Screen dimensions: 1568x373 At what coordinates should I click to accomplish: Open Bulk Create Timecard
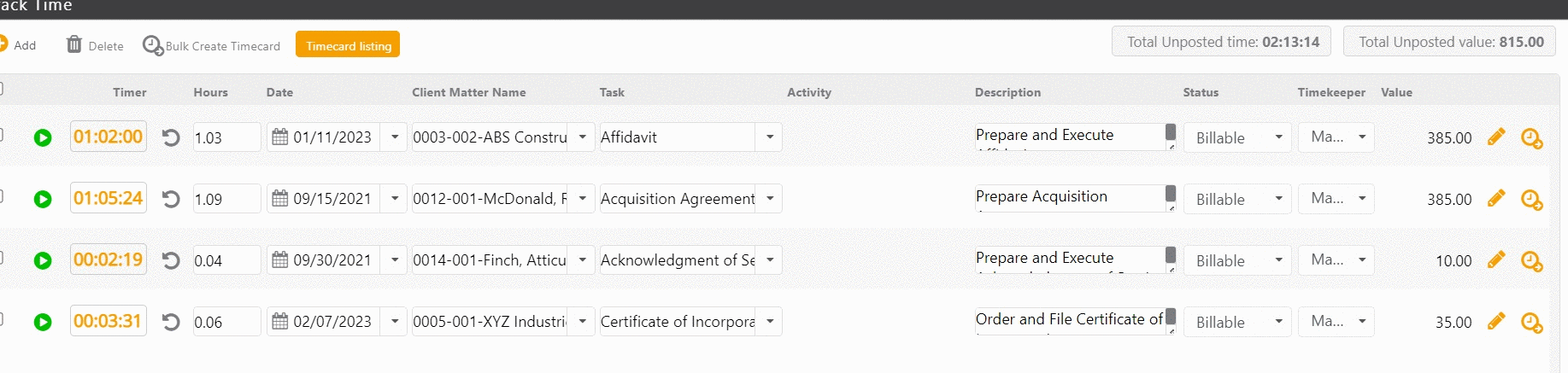pyautogui.click(x=212, y=45)
